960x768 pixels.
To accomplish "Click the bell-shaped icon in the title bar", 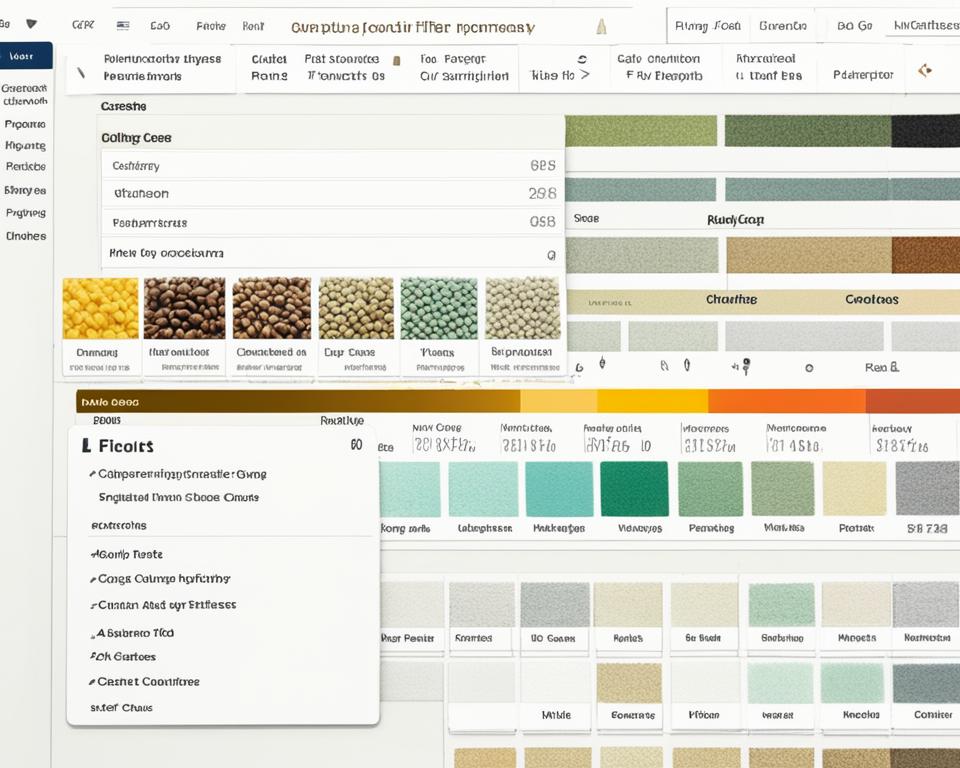I will pos(601,27).
